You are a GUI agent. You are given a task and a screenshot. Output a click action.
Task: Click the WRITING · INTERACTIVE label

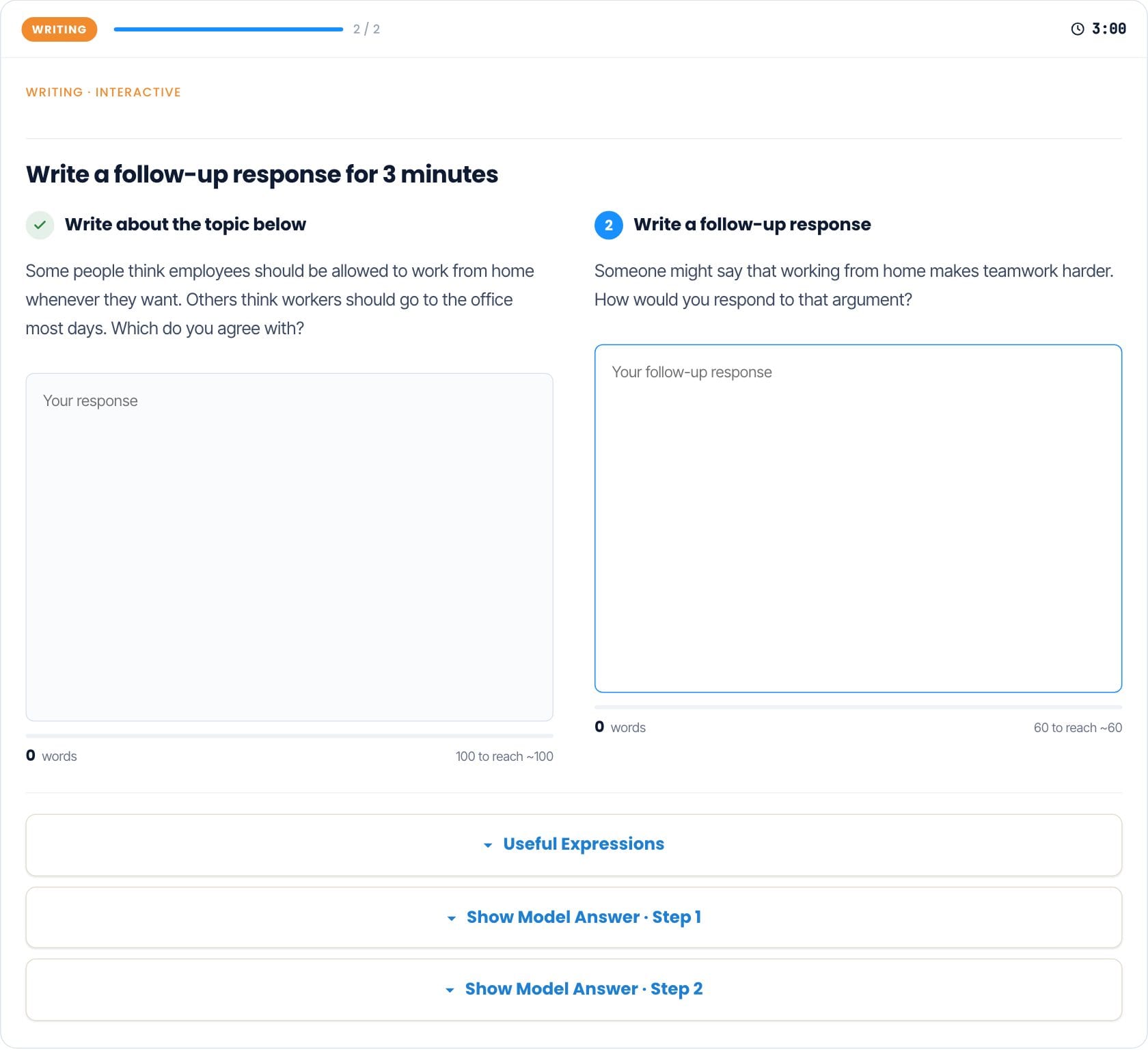point(103,92)
